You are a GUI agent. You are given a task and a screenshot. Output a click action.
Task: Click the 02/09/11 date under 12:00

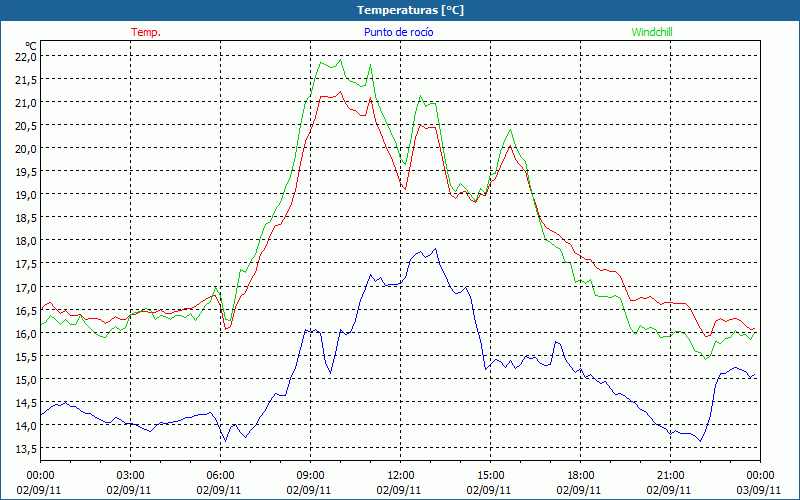398,490
